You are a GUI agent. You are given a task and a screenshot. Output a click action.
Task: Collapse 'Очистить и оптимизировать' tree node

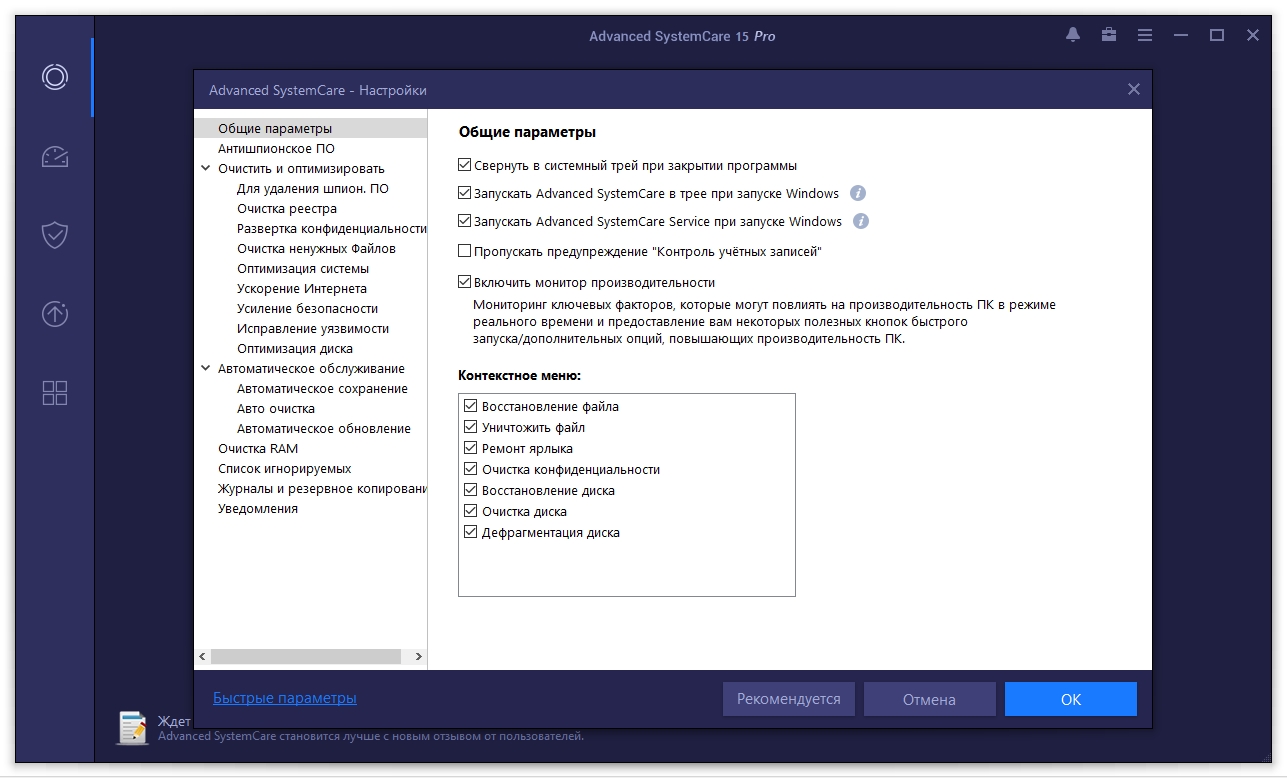click(206, 169)
